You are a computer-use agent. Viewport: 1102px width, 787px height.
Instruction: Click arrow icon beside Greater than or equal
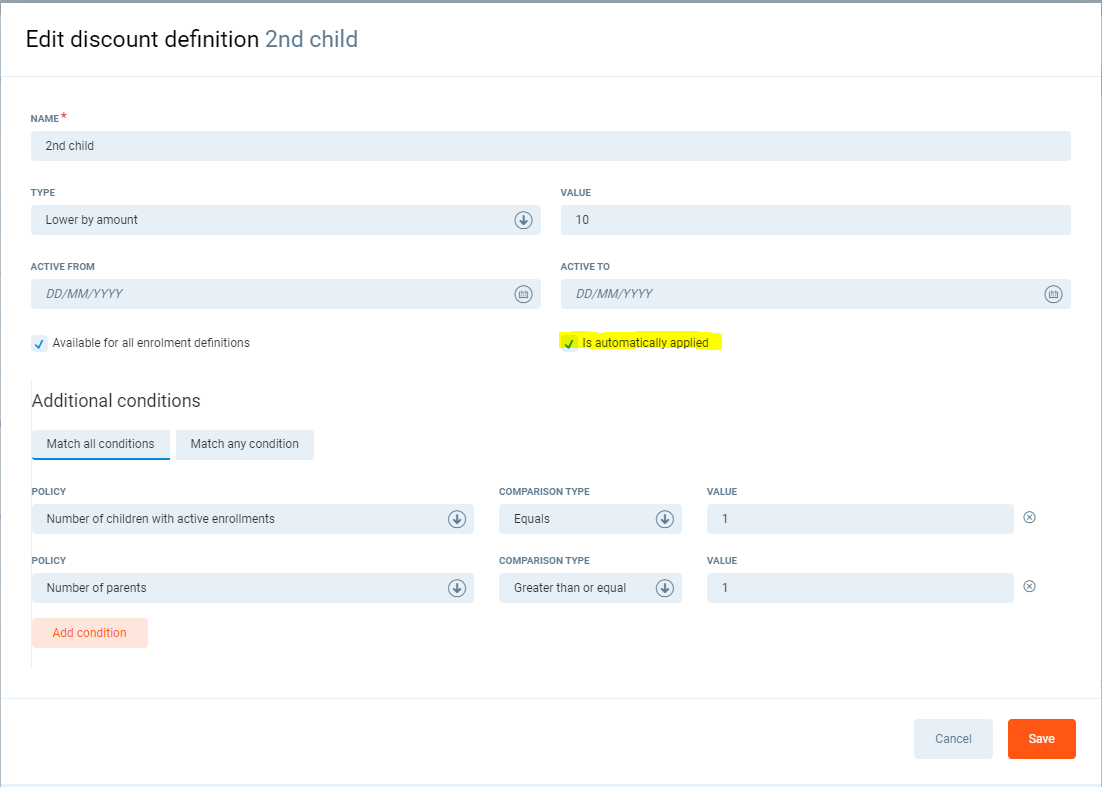(x=664, y=588)
